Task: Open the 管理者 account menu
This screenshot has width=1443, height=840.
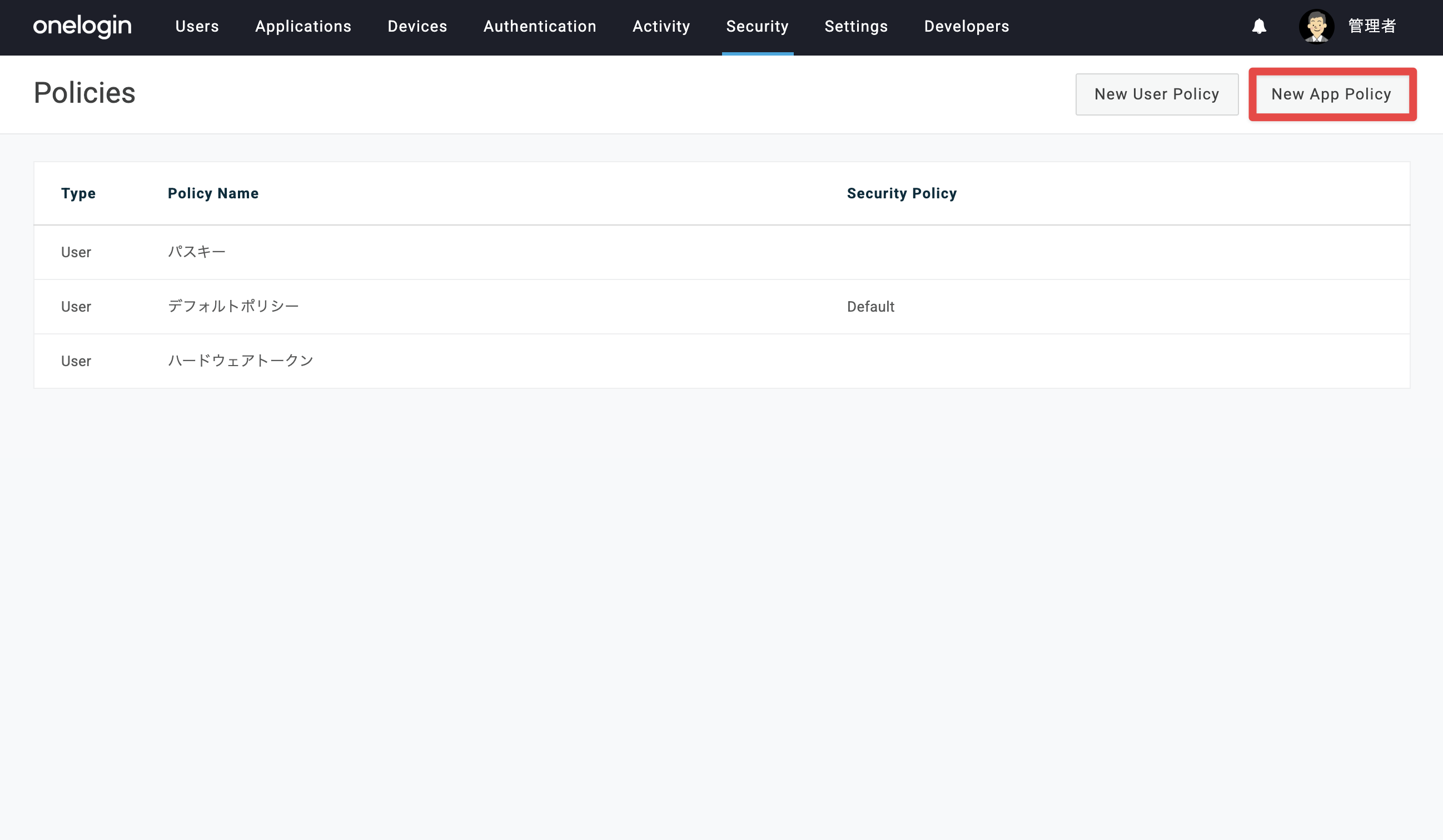Action: click(1372, 26)
